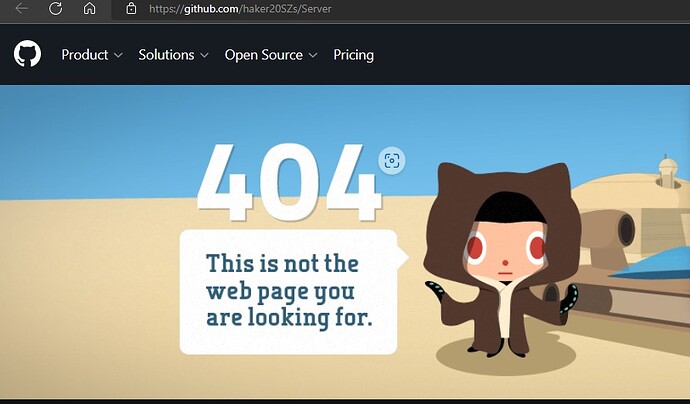Image resolution: width=690 pixels, height=404 pixels.
Task: Click the hooded Octocat Jedi illustration
Action: coord(502,260)
